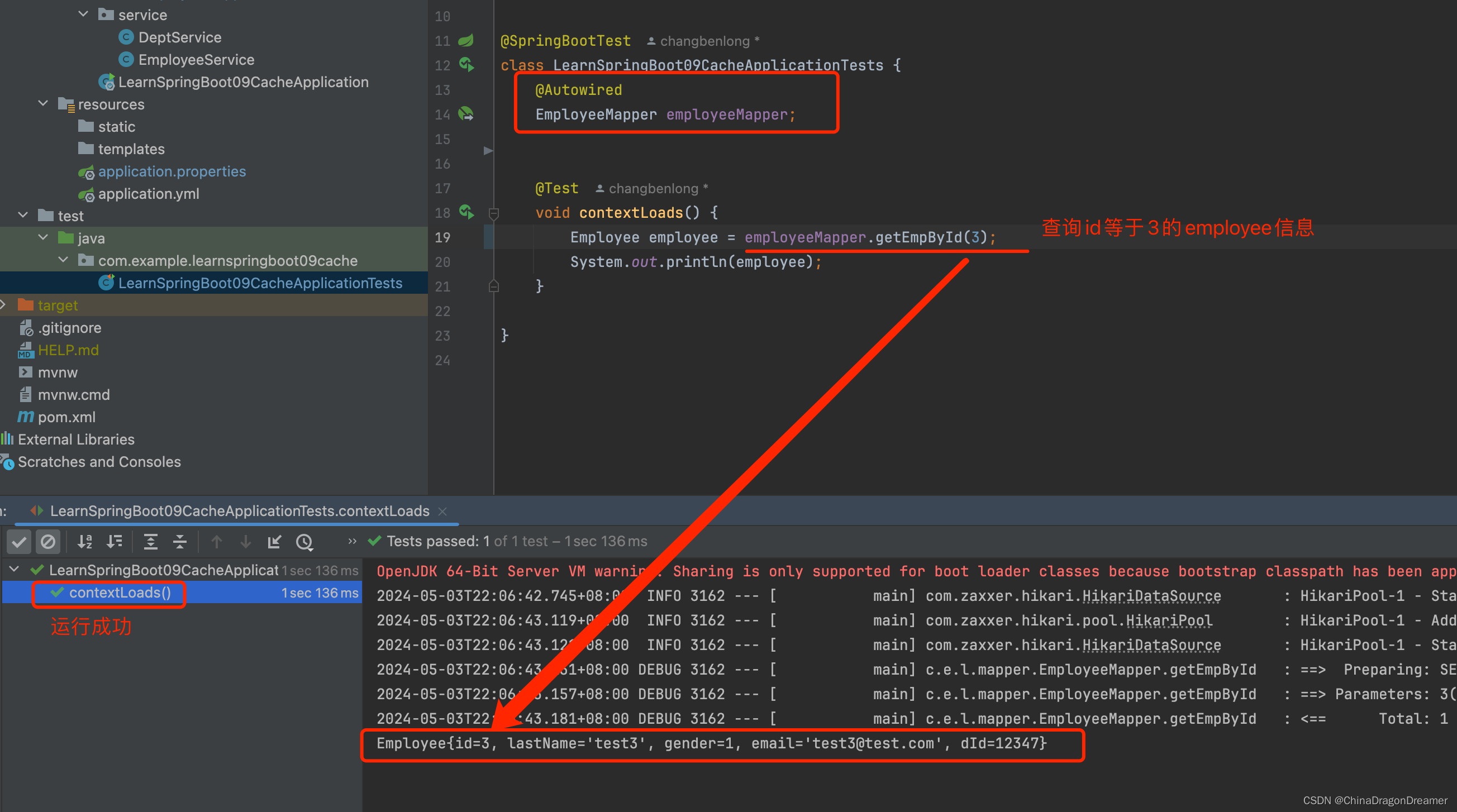Fold contextLoads method at line 18
This screenshot has width=1457, height=812.
pyautogui.click(x=493, y=213)
